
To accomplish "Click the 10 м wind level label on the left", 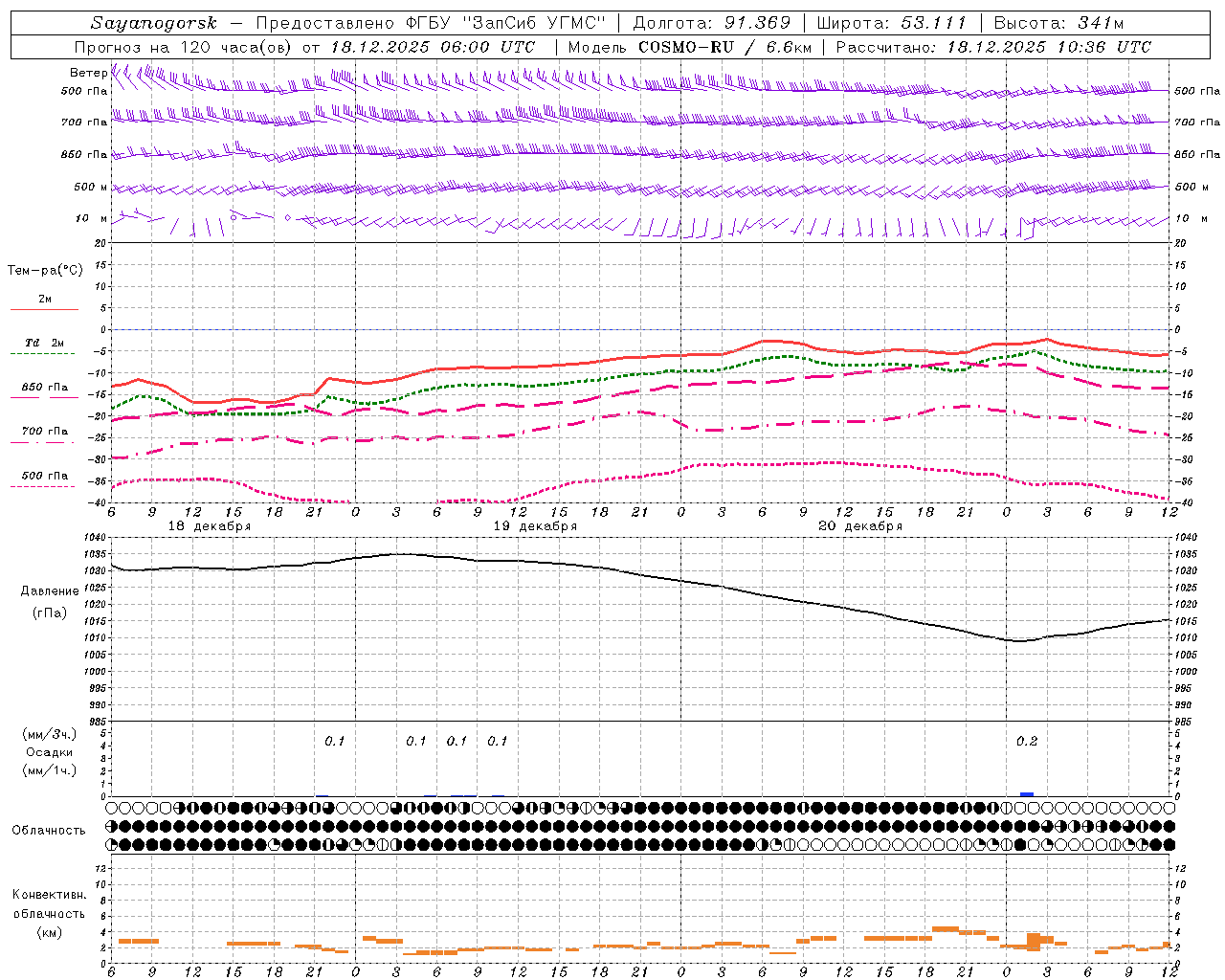I will pos(91,218).
